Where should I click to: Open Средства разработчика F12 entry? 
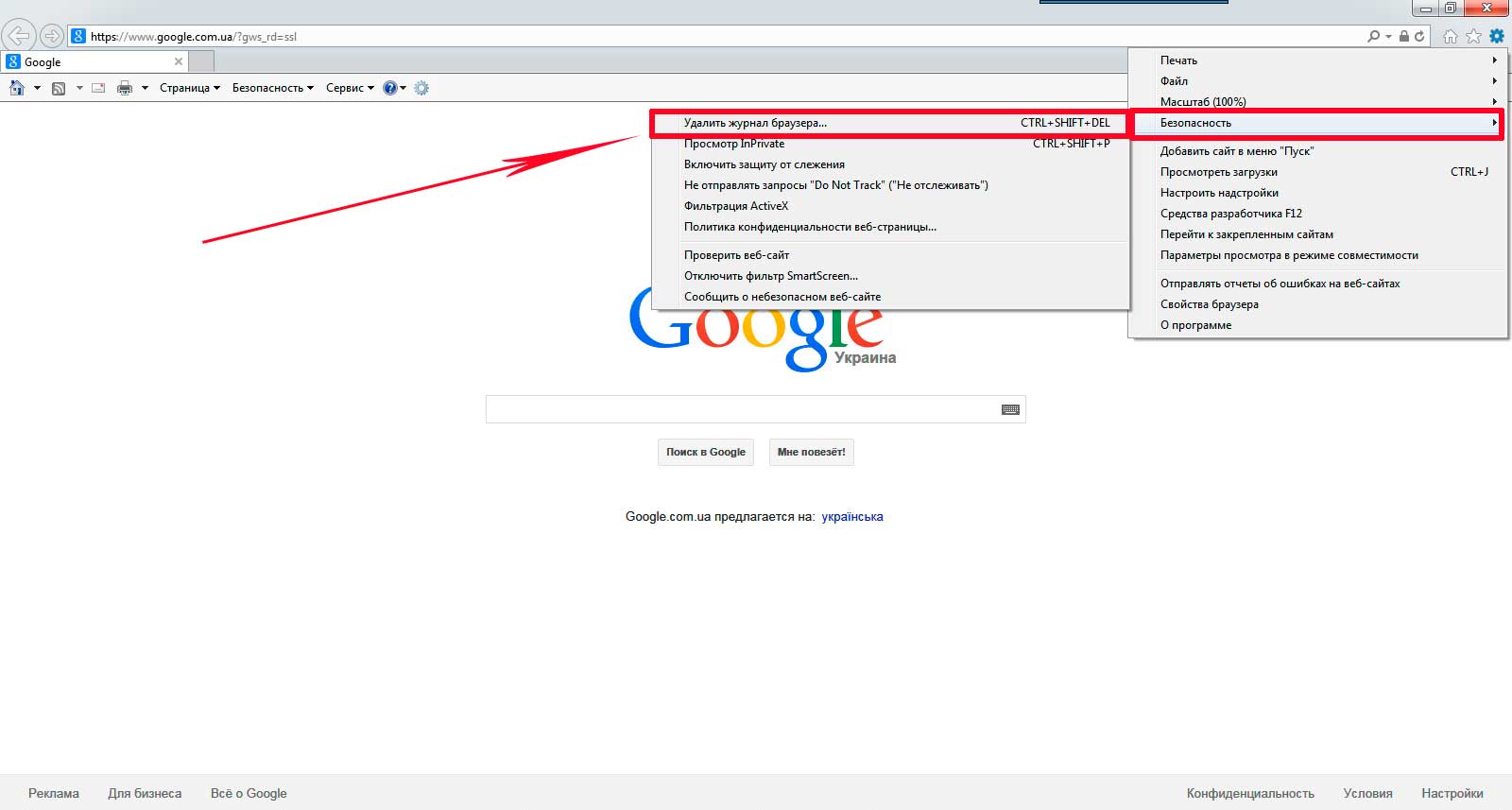pos(1318,214)
